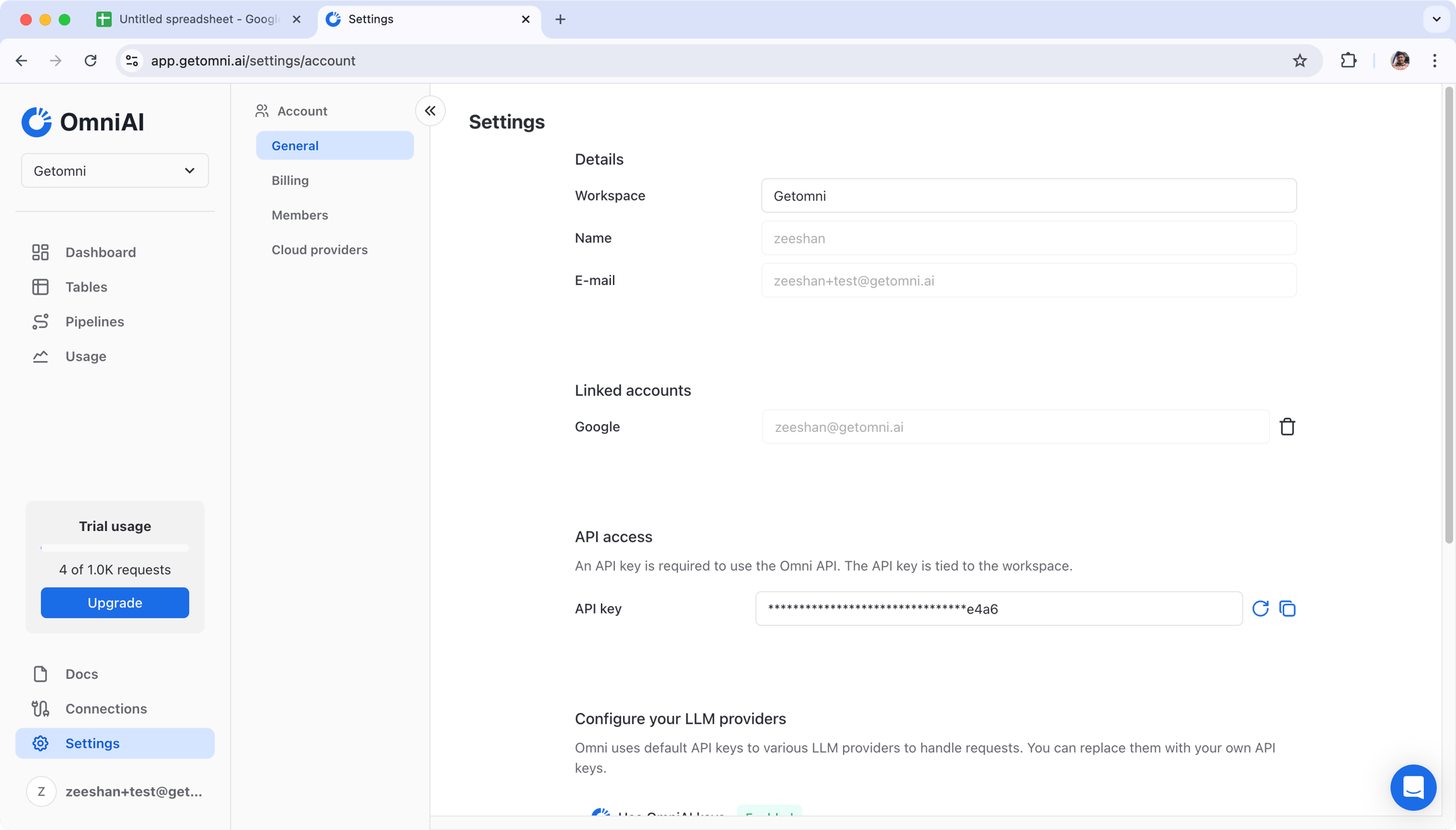Switch to the Billing settings section
Screen dimensions: 1456x830
pyautogui.click(x=289, y=180)
